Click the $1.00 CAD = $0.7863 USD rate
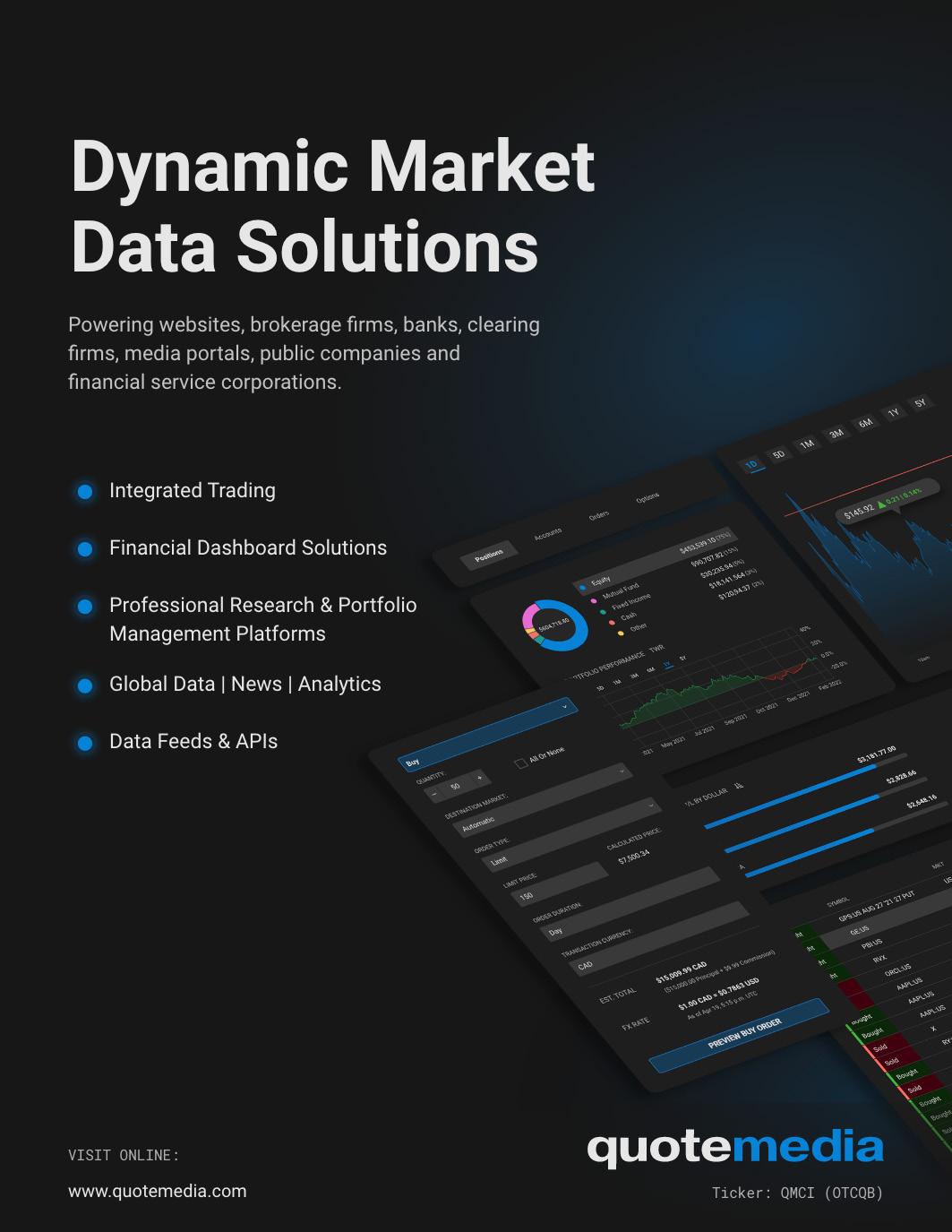The width and height of the screenshot is (952, 1232). point(718,994)
